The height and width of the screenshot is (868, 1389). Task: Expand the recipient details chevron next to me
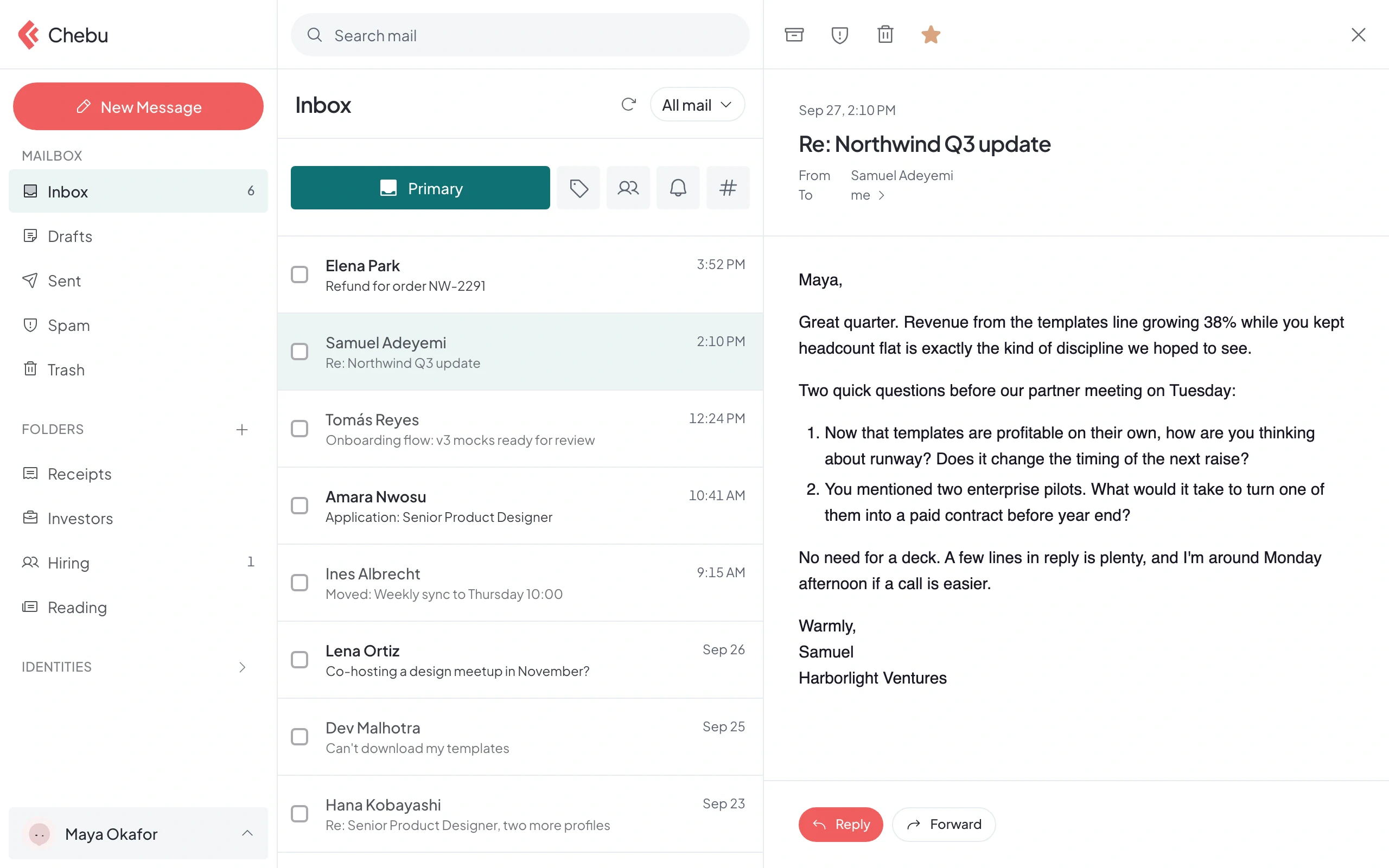(x=881, y=196)
